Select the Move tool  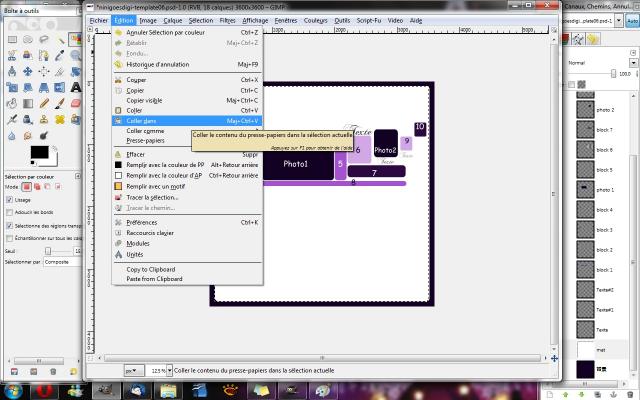28,71
